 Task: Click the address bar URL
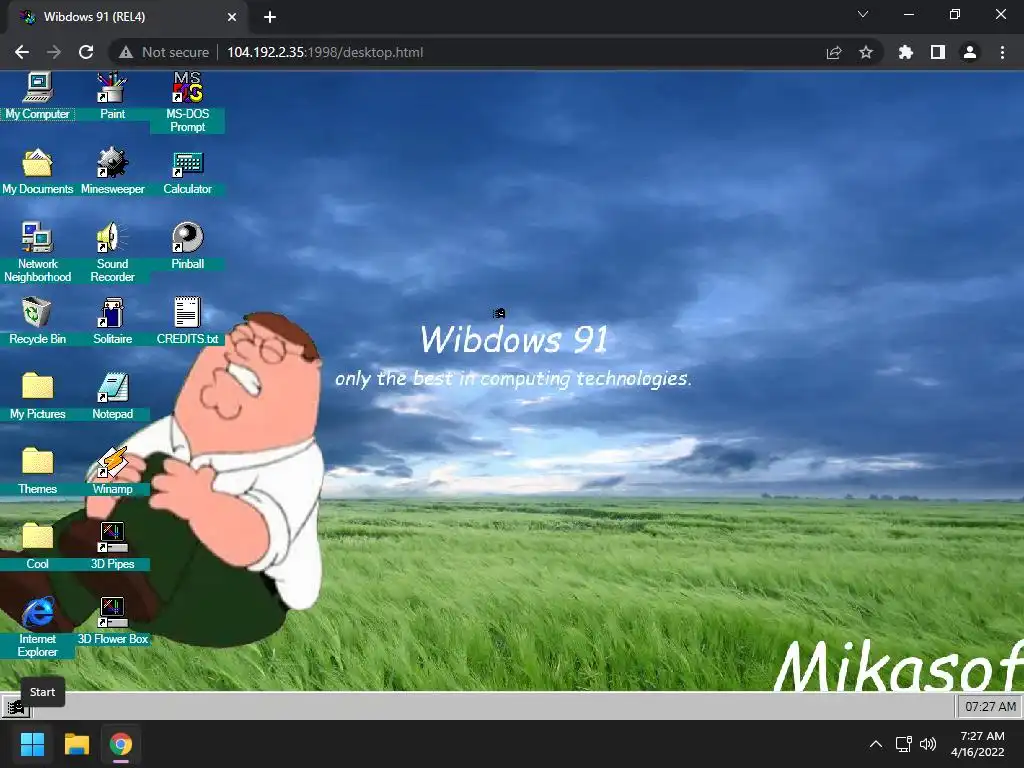pyautogui.click(x=325, y=52)
